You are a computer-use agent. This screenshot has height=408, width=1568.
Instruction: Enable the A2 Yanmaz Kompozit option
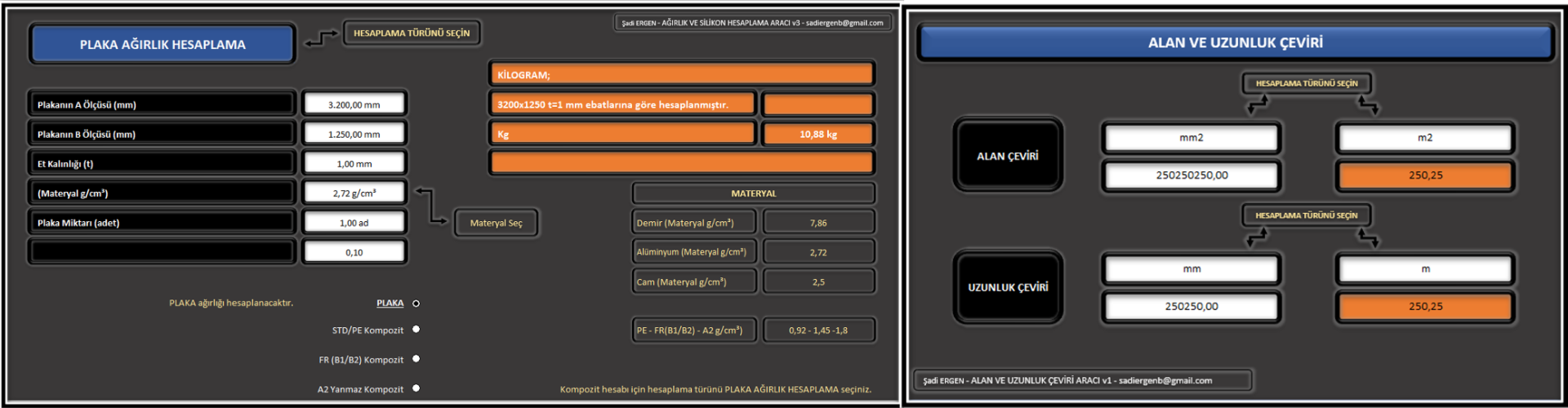click(416, 388)
